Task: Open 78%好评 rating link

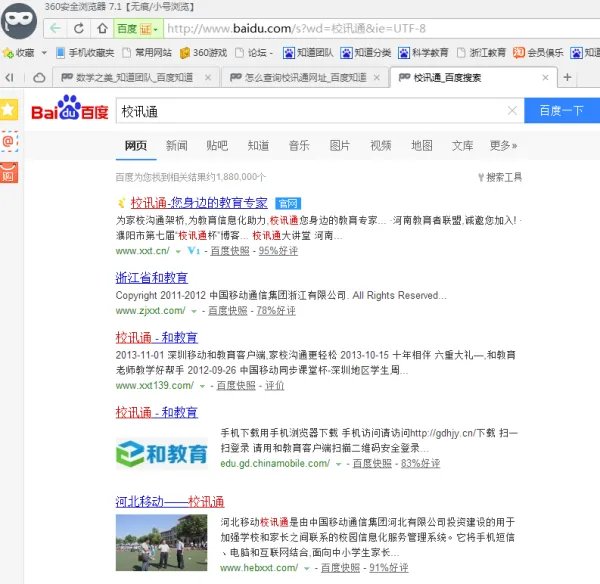Action: pos(276,311)
